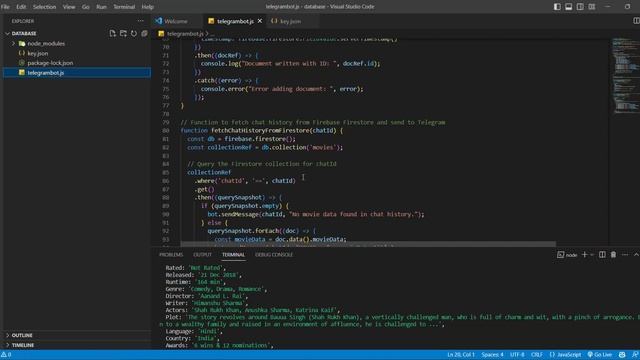Viewport: 640px width, 360px height.
Task: Click the New Folder icon in Explorer
Action: click(x=123, y=33)
